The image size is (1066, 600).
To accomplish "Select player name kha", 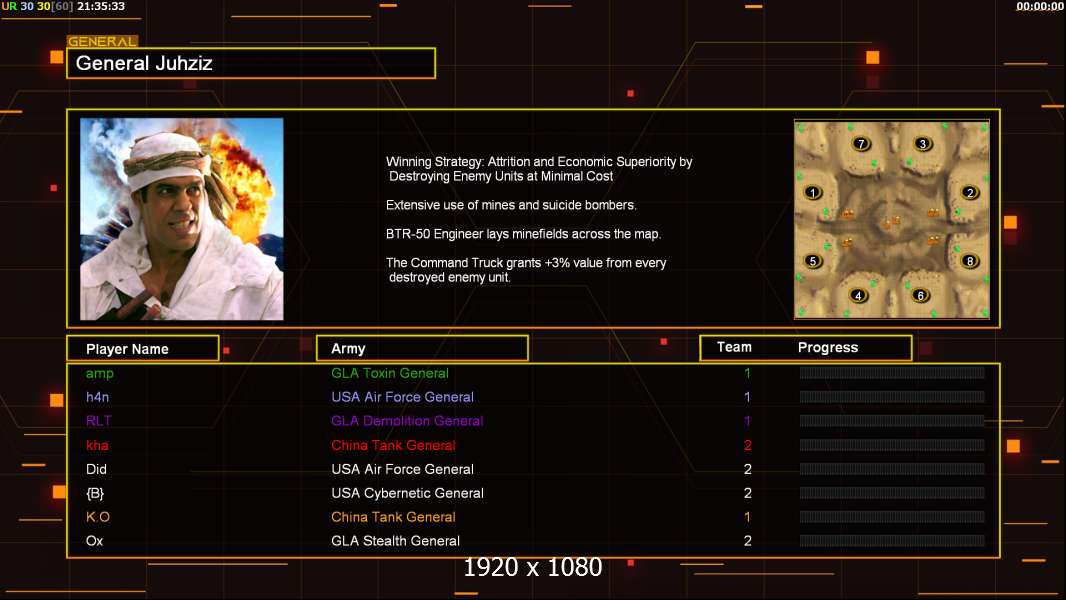I will (x=97, y=445).
